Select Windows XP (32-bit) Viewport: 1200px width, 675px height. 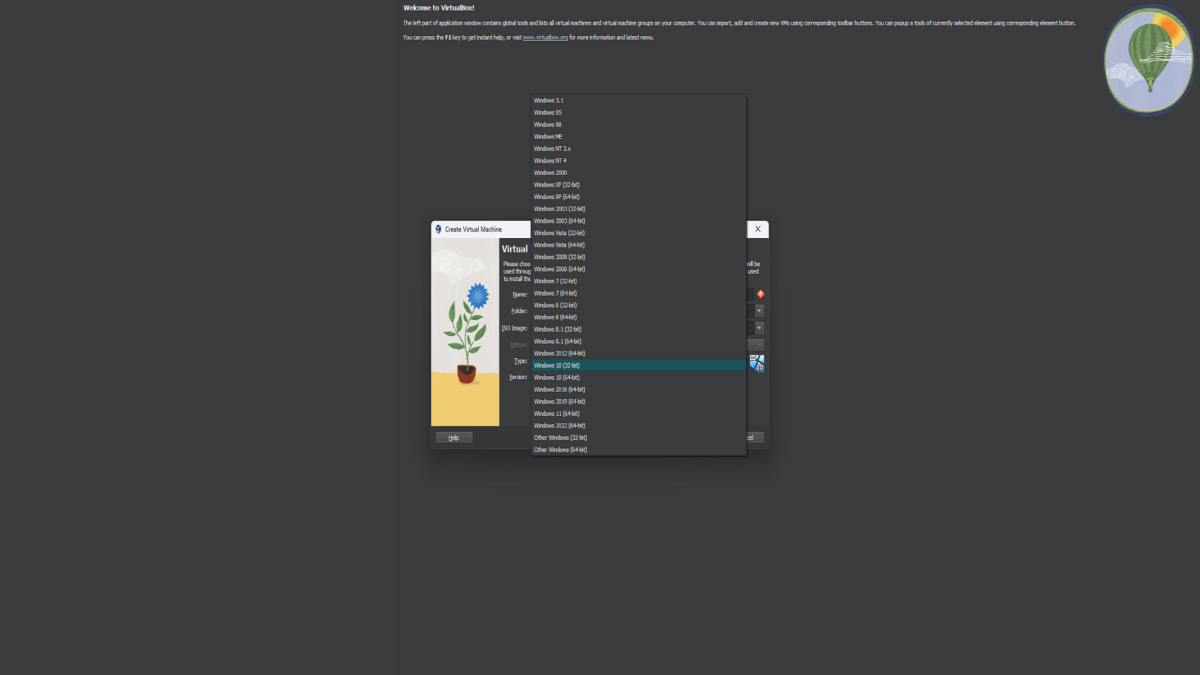(639, 185)
